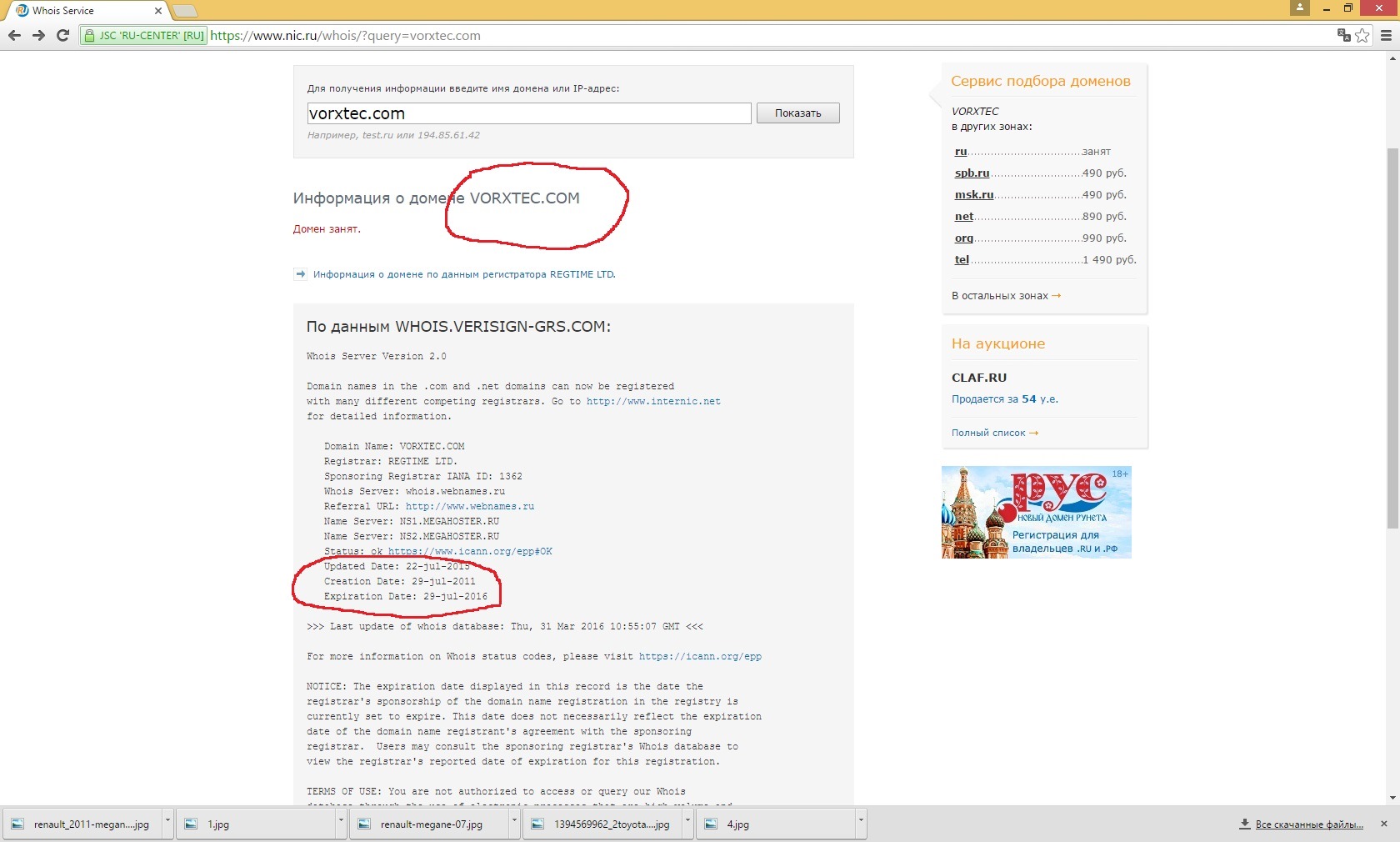Open the В остальных зонах link

coord(1006,296)
